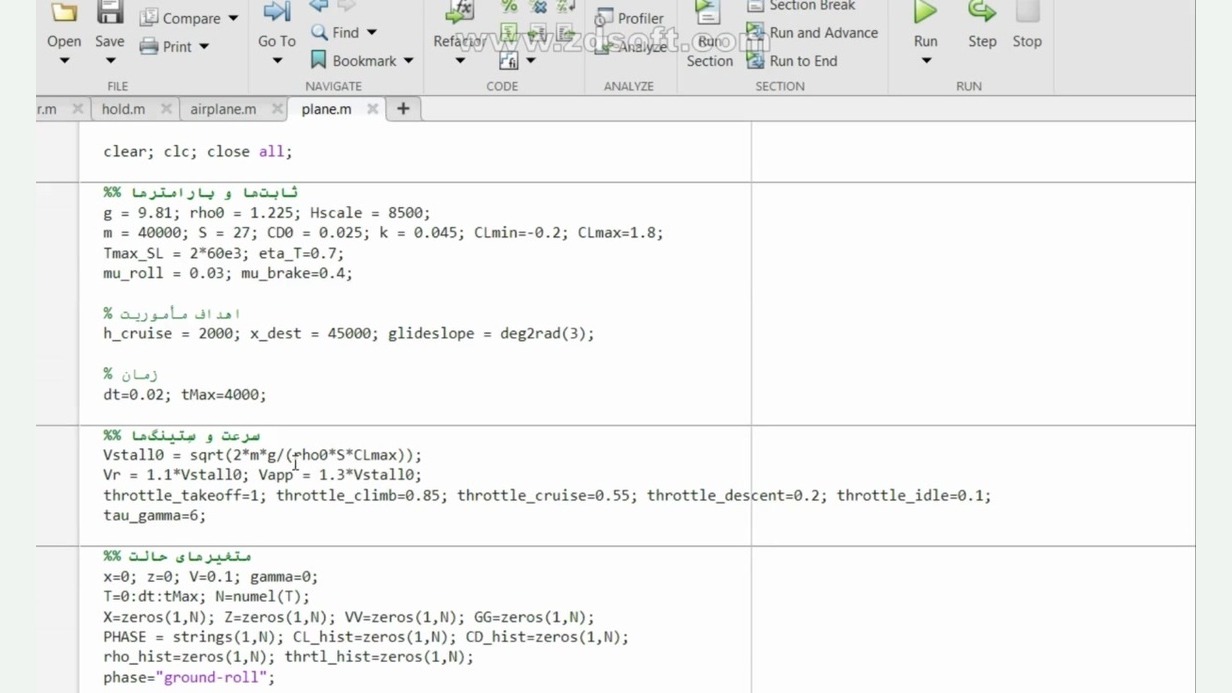Image resolution: width=1232 pixels, height=693 pixels.
Task: Click the 'tau_gamma=6;' line
Action: [155, 516]
